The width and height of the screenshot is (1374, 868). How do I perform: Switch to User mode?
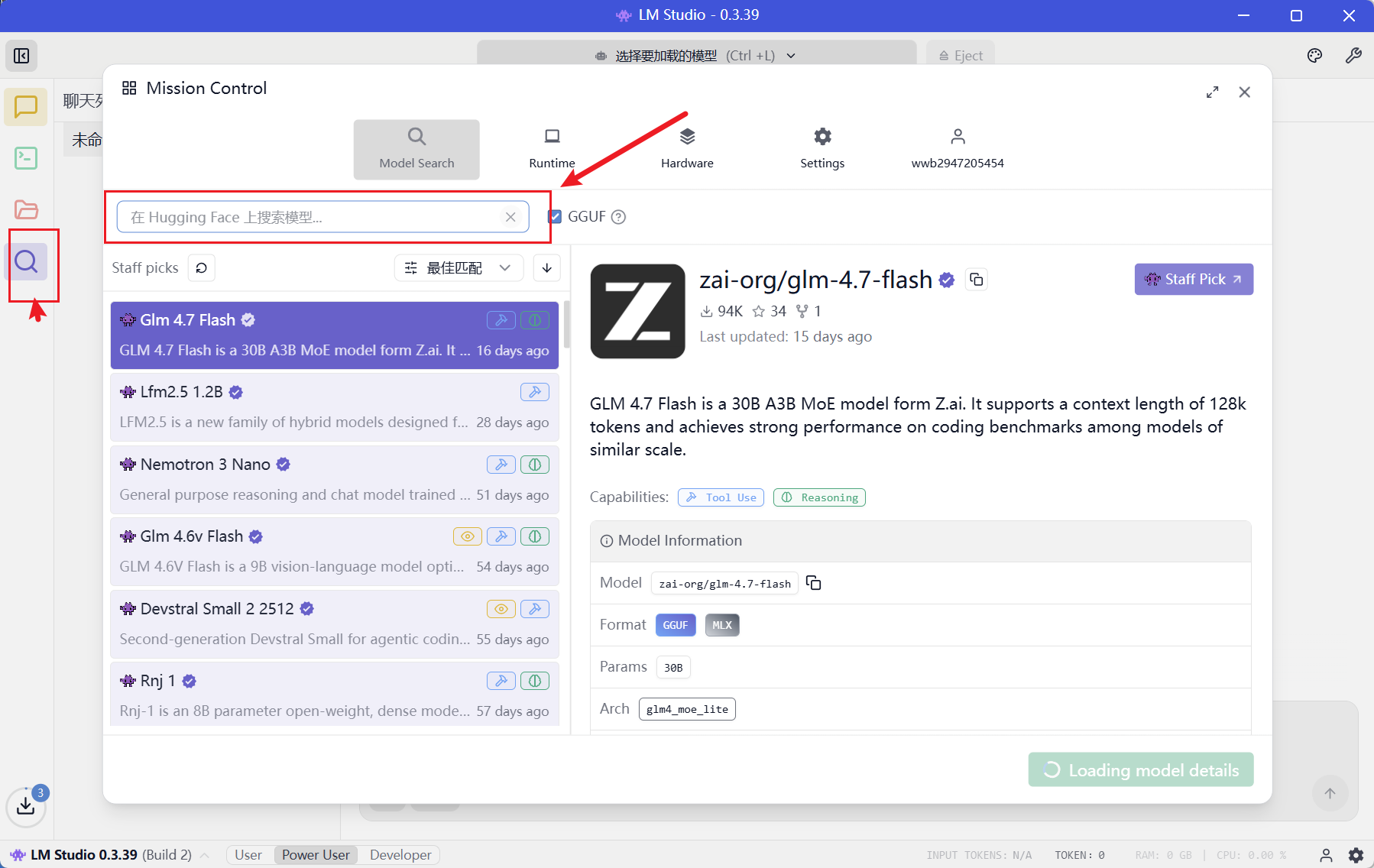248,855
